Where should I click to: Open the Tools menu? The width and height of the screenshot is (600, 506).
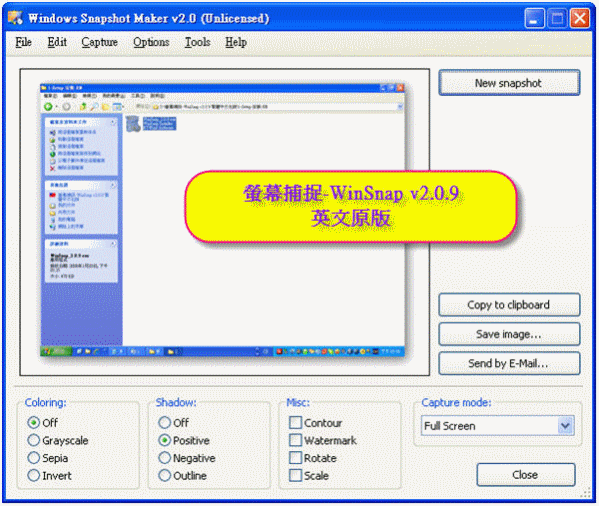click(x=197, y=42)
